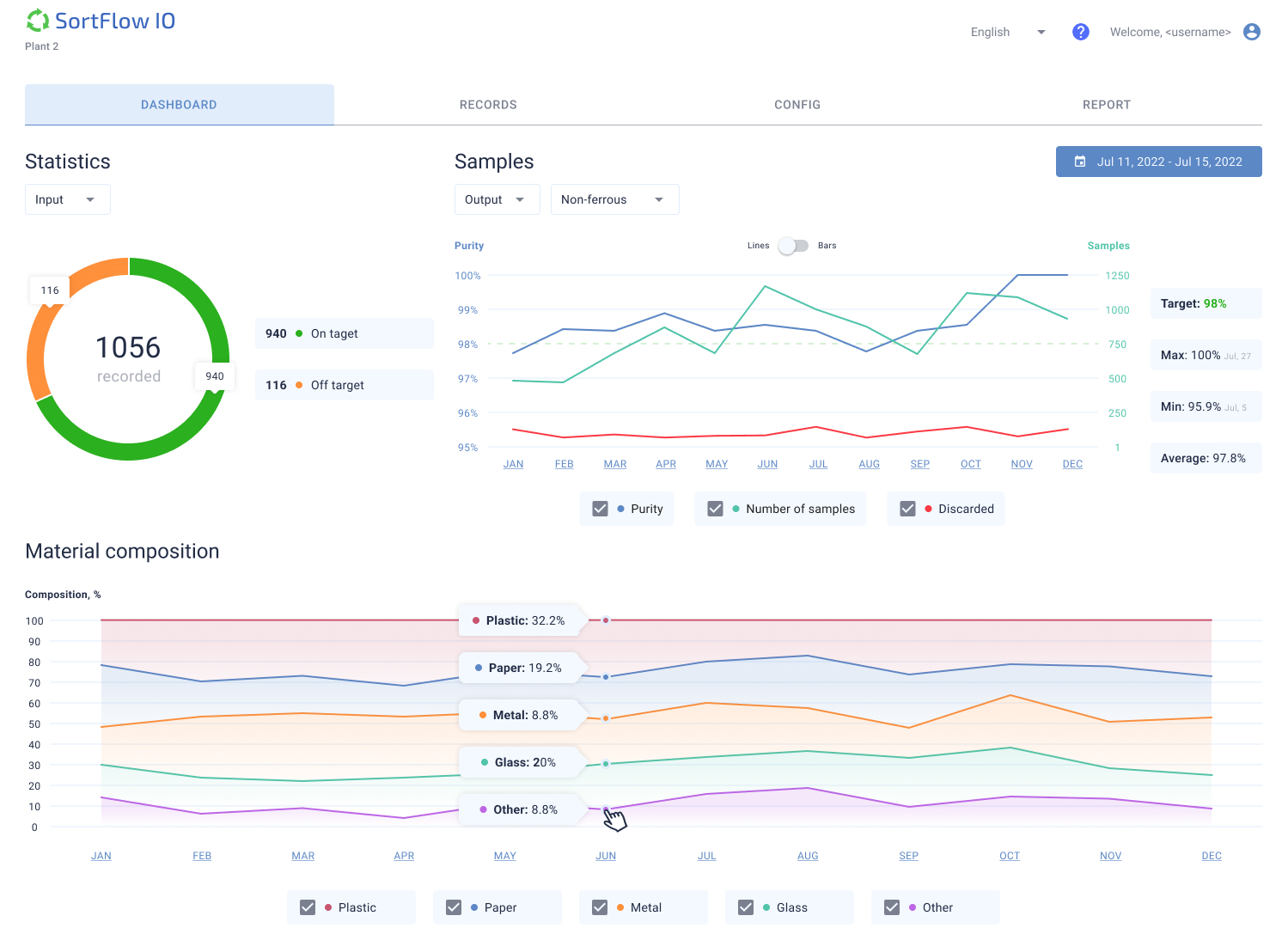This screenshot has width=1288, height=928.
Task: Go to the Config tab
Action: [x=797, y=105]
